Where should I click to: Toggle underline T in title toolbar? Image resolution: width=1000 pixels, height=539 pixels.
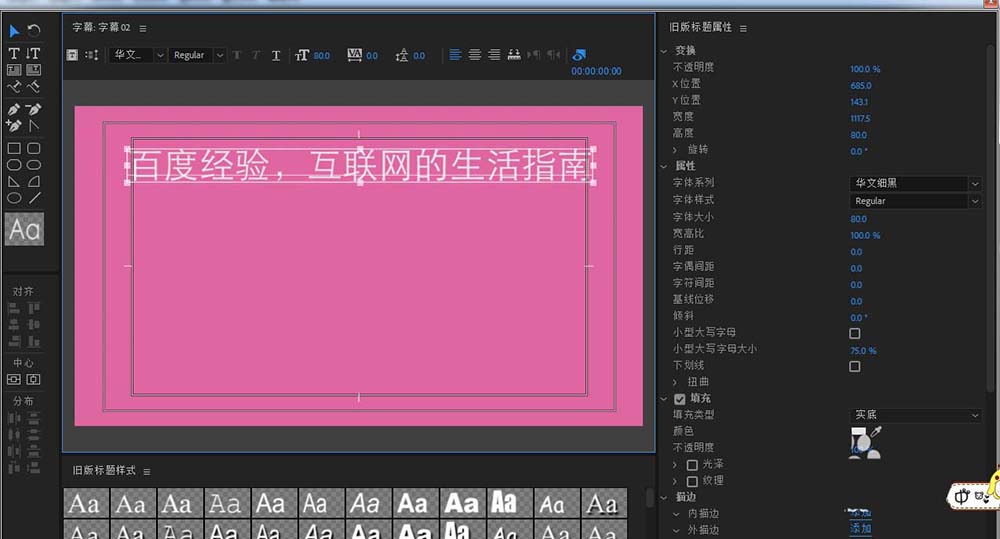tap(276, 55)
